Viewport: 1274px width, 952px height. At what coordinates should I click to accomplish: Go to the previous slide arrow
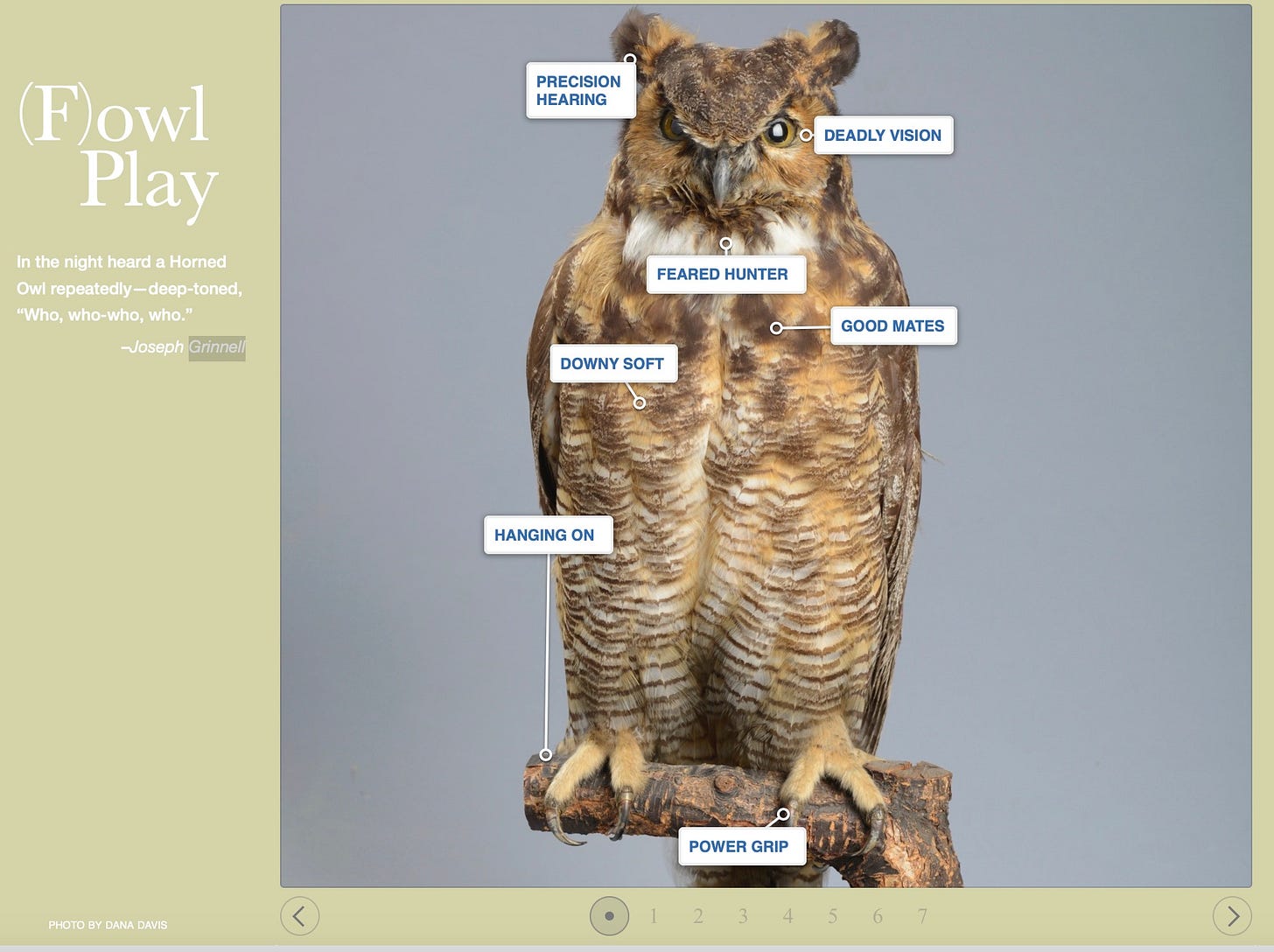(x=299, y=916)
